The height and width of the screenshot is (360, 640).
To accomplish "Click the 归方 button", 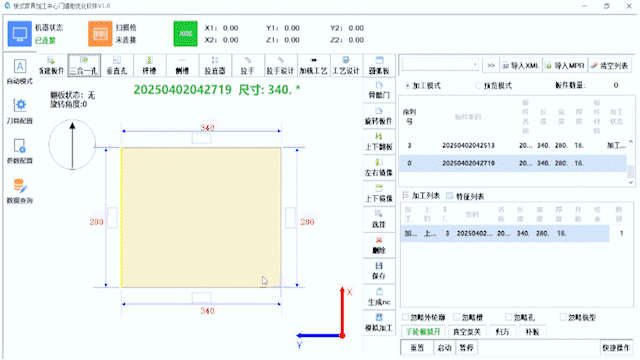I will pos(502,332).
